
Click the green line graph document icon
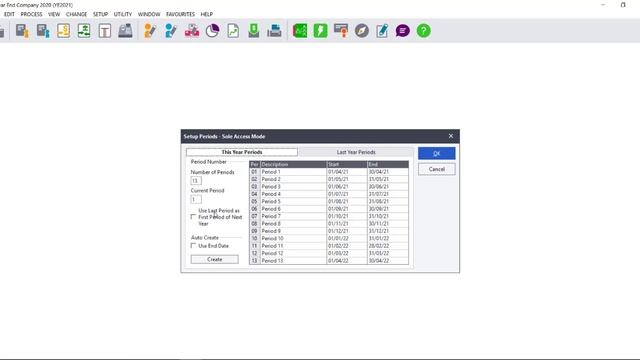tap(233, 31)
